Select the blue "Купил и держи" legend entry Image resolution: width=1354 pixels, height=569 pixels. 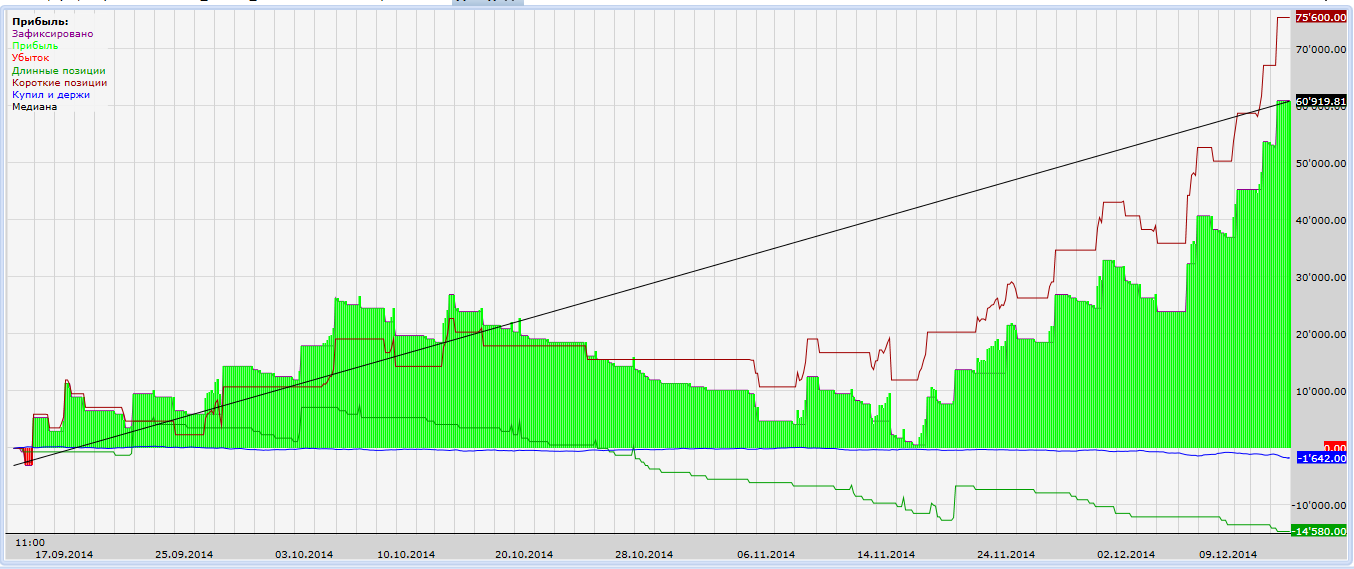[51, 94]
